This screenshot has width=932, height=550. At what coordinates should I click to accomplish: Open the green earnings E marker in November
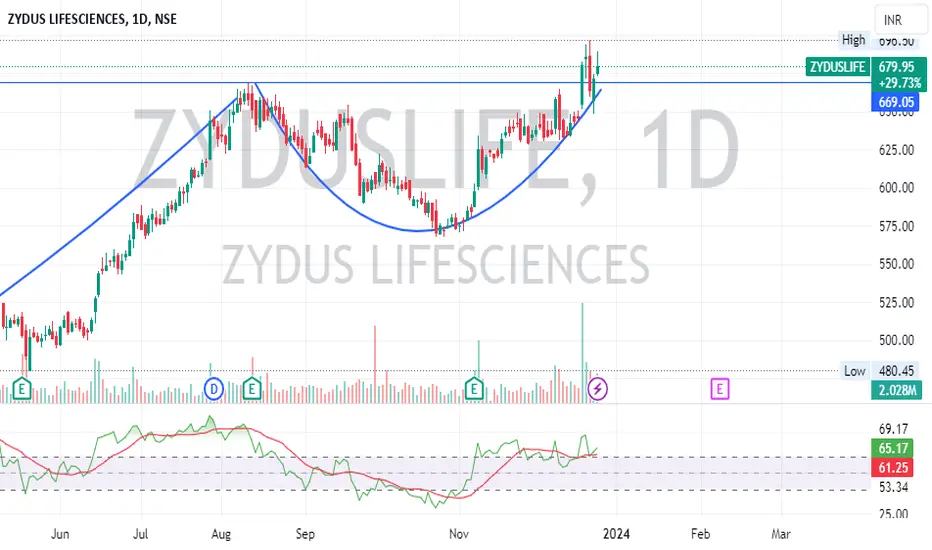coord(474,388)
